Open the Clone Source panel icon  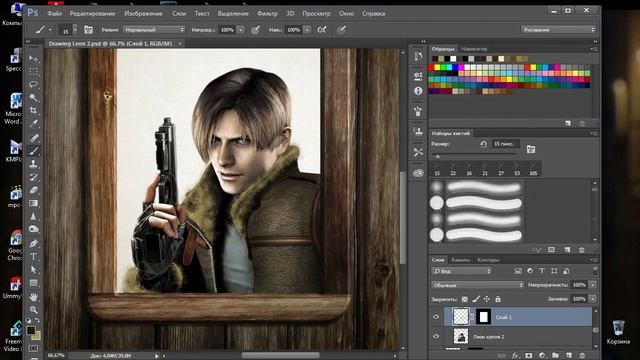pos(418,131)
